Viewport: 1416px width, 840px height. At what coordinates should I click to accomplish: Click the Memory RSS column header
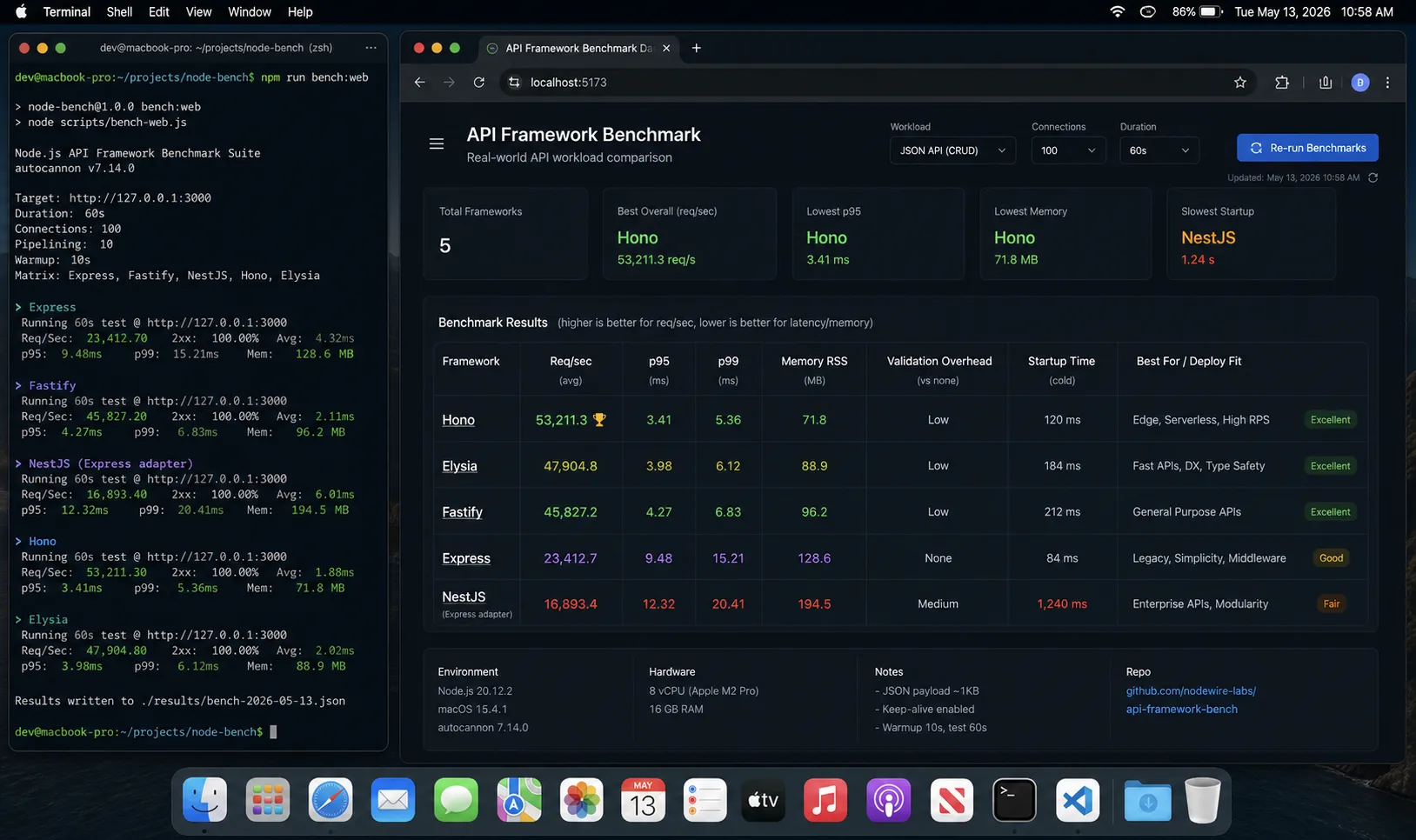pos(814,370)
